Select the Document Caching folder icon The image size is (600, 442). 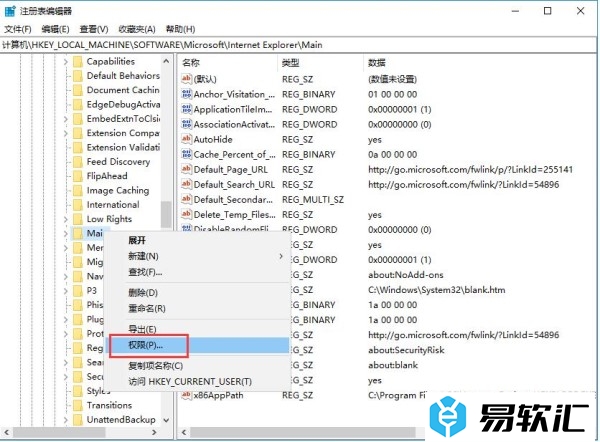78,90
